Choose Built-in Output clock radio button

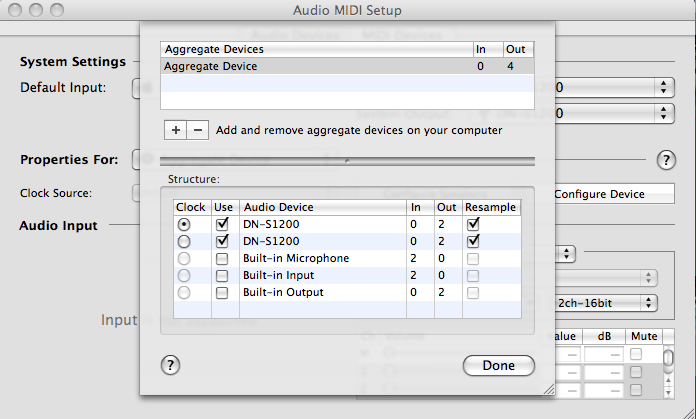184,293
